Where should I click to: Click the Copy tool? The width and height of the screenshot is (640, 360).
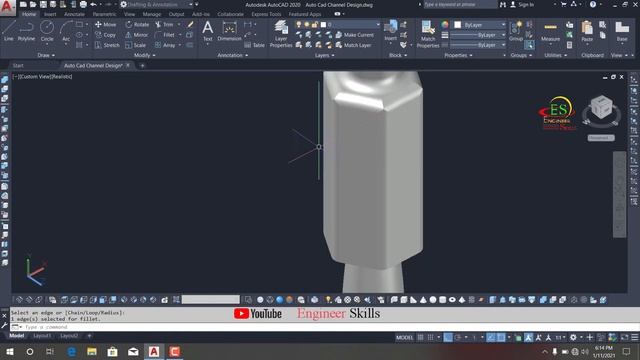(106, 35)
